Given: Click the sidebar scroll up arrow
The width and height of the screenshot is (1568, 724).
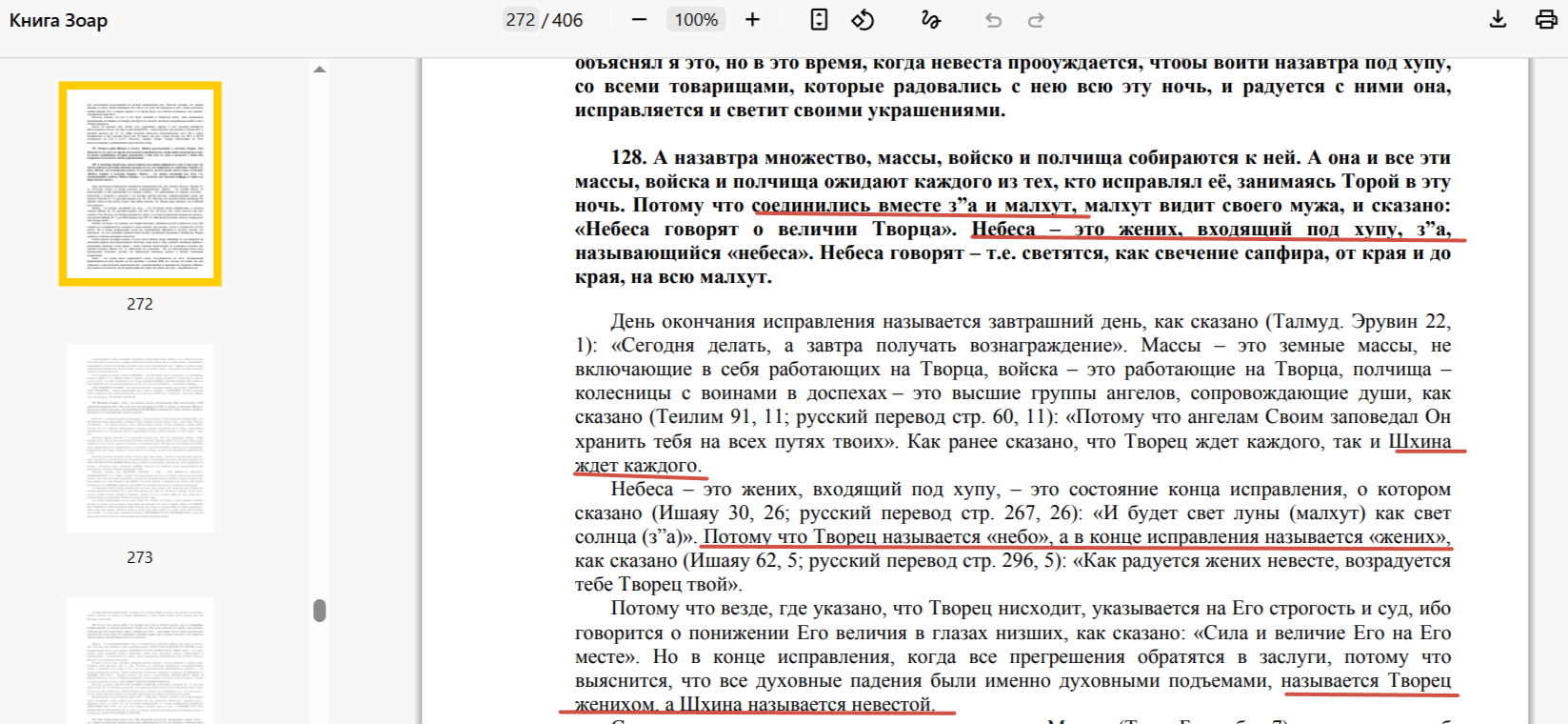Looking at the screenshot, I should pos(320,70).
